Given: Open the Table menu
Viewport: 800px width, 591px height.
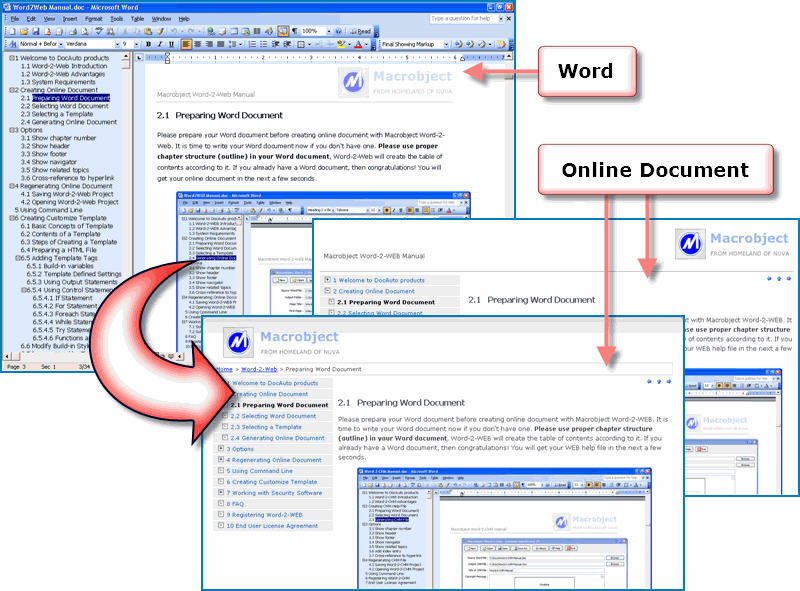Looking at the screenshot, I should point(138,18).
